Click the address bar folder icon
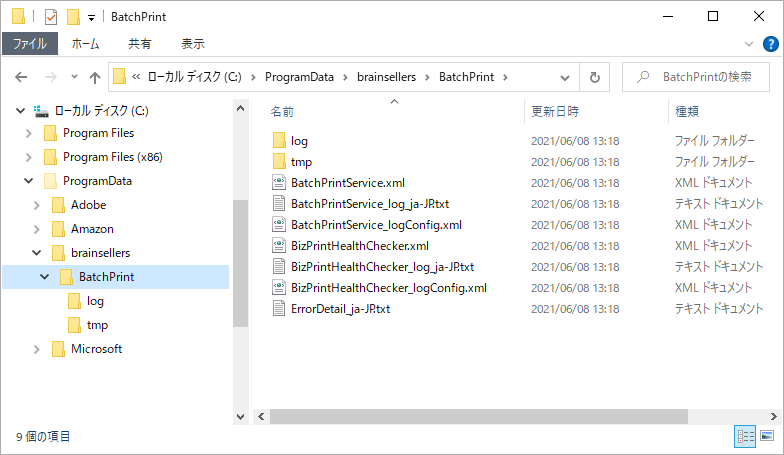 [119, 76]
